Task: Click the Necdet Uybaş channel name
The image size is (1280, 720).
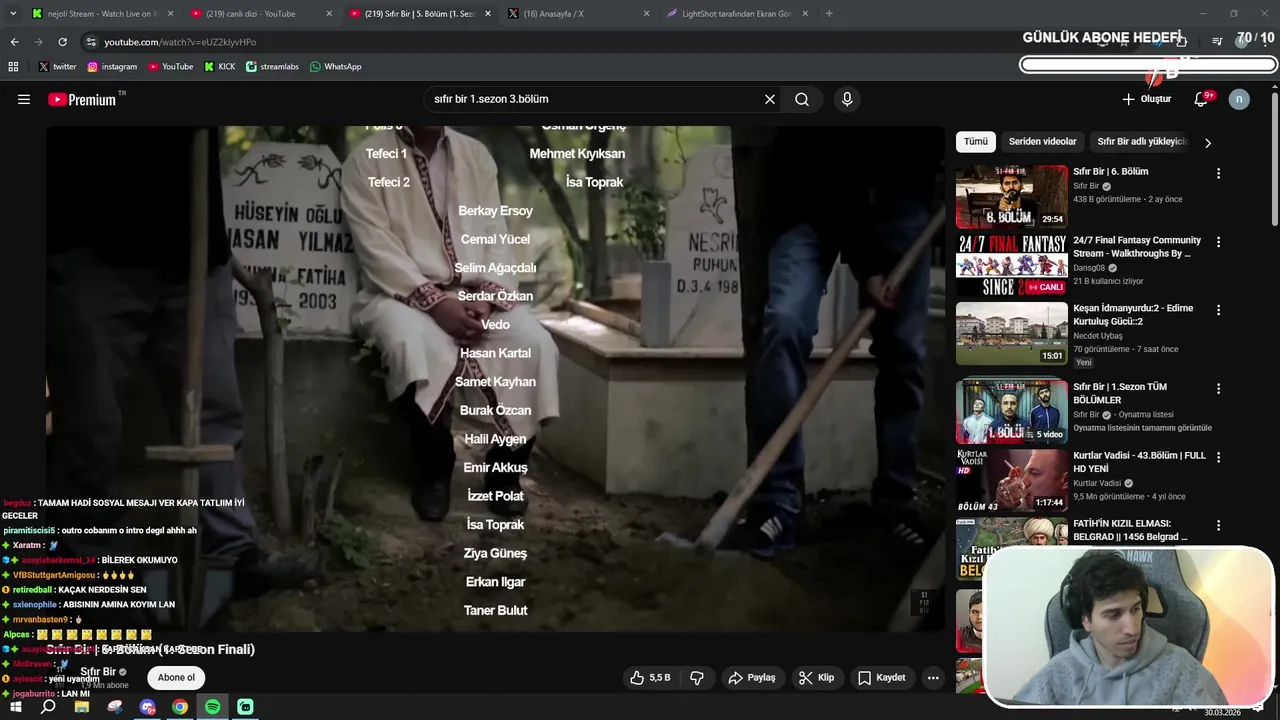Action: tap(1100, 336)
